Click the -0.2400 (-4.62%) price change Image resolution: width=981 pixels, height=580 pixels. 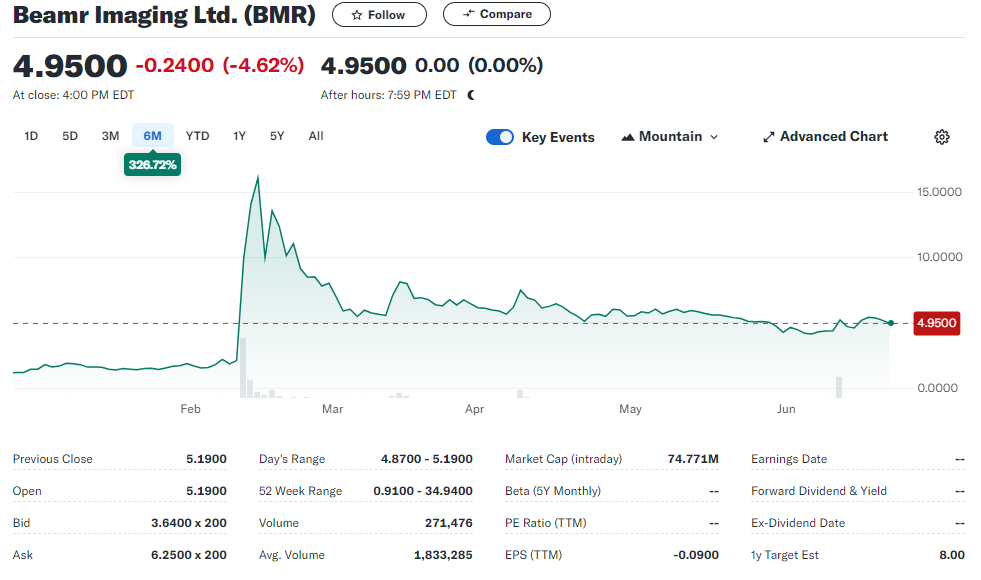tap(220, 65)
